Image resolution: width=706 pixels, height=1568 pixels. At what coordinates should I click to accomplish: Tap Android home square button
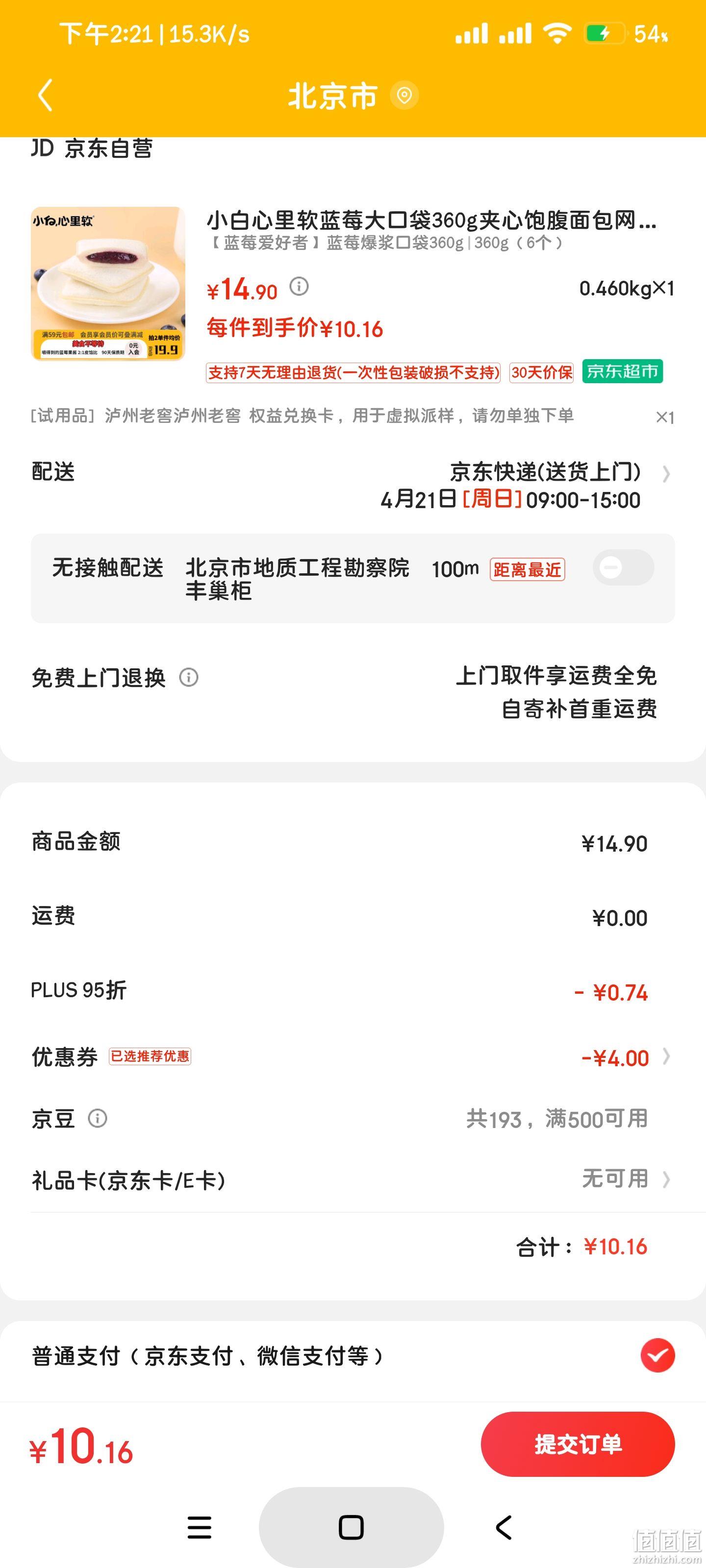pyautogui.click(x=351, y=1527)
